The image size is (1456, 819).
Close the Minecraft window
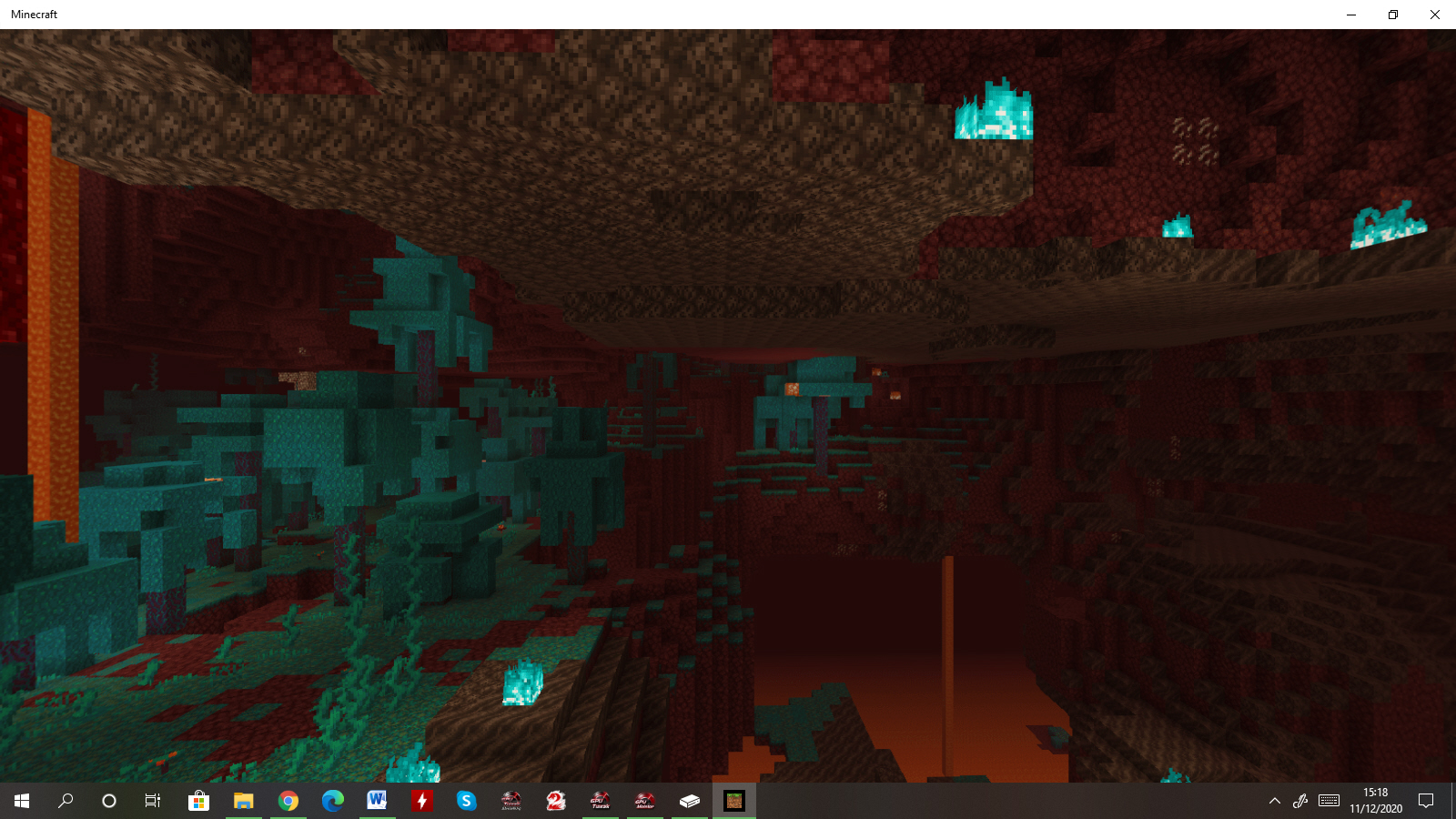pos(1435,15)
